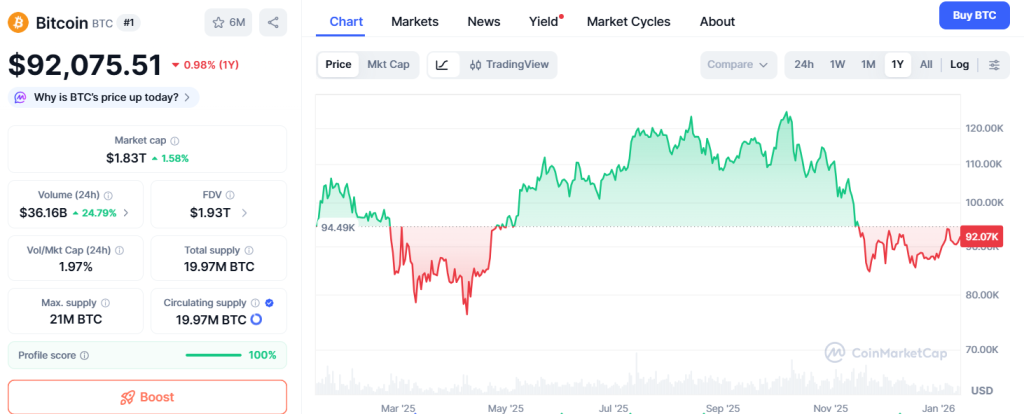Viewport: 1024px width, 414px height.
Task: Click the Profile score progress bar
Action: 213,355
